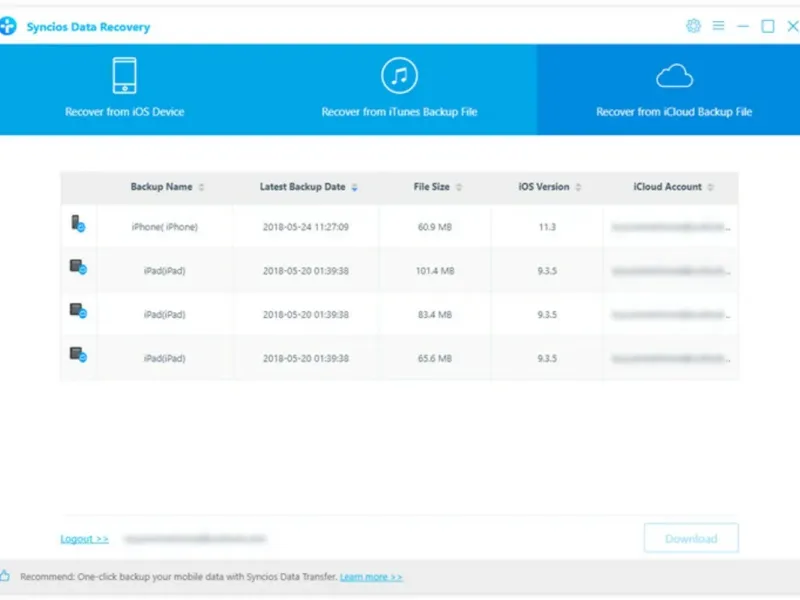
Task: Click the 65.6 MB file size cell
Action: (x=435, y=359)
